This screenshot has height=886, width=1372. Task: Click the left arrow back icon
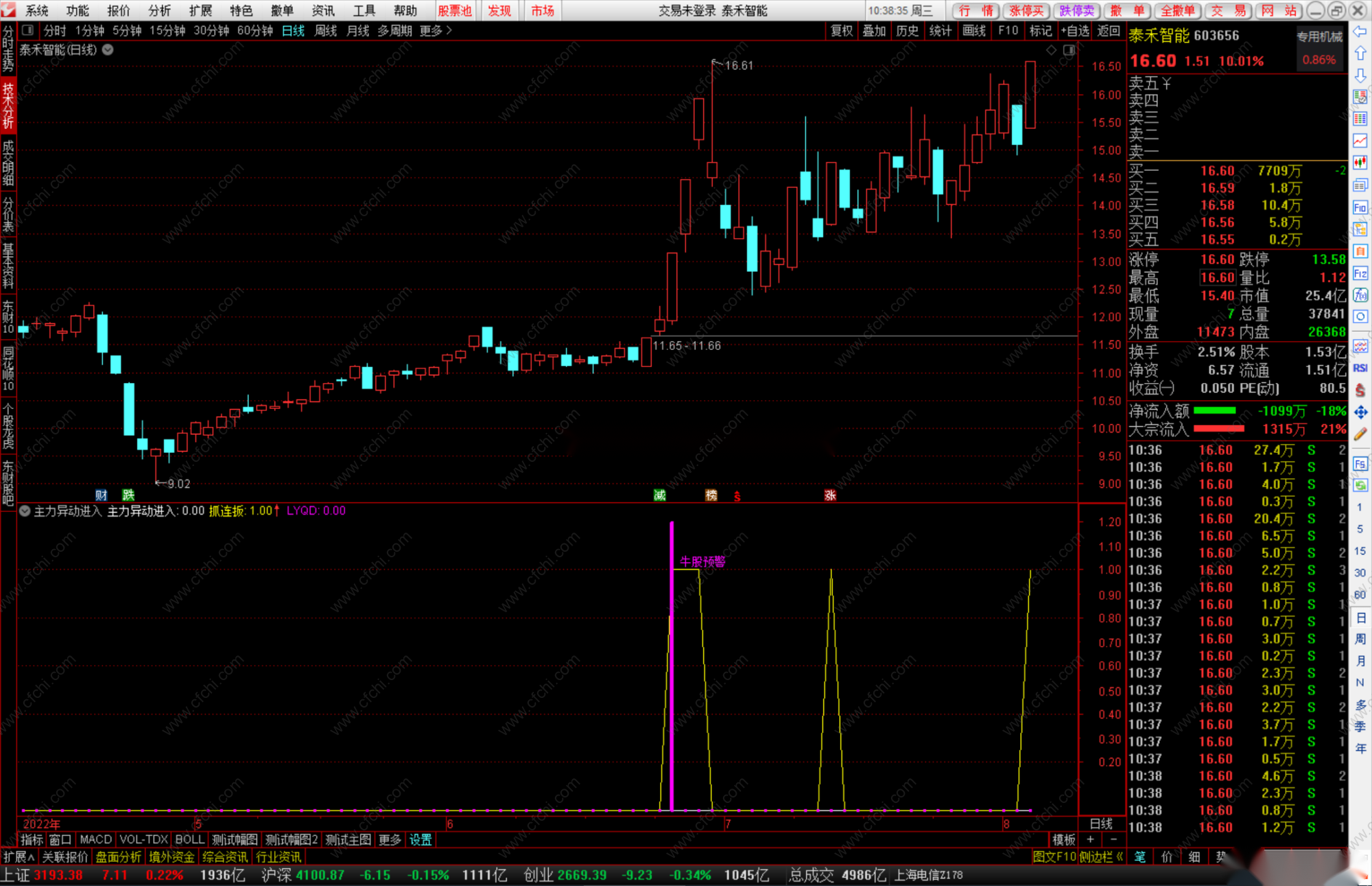1360,32
